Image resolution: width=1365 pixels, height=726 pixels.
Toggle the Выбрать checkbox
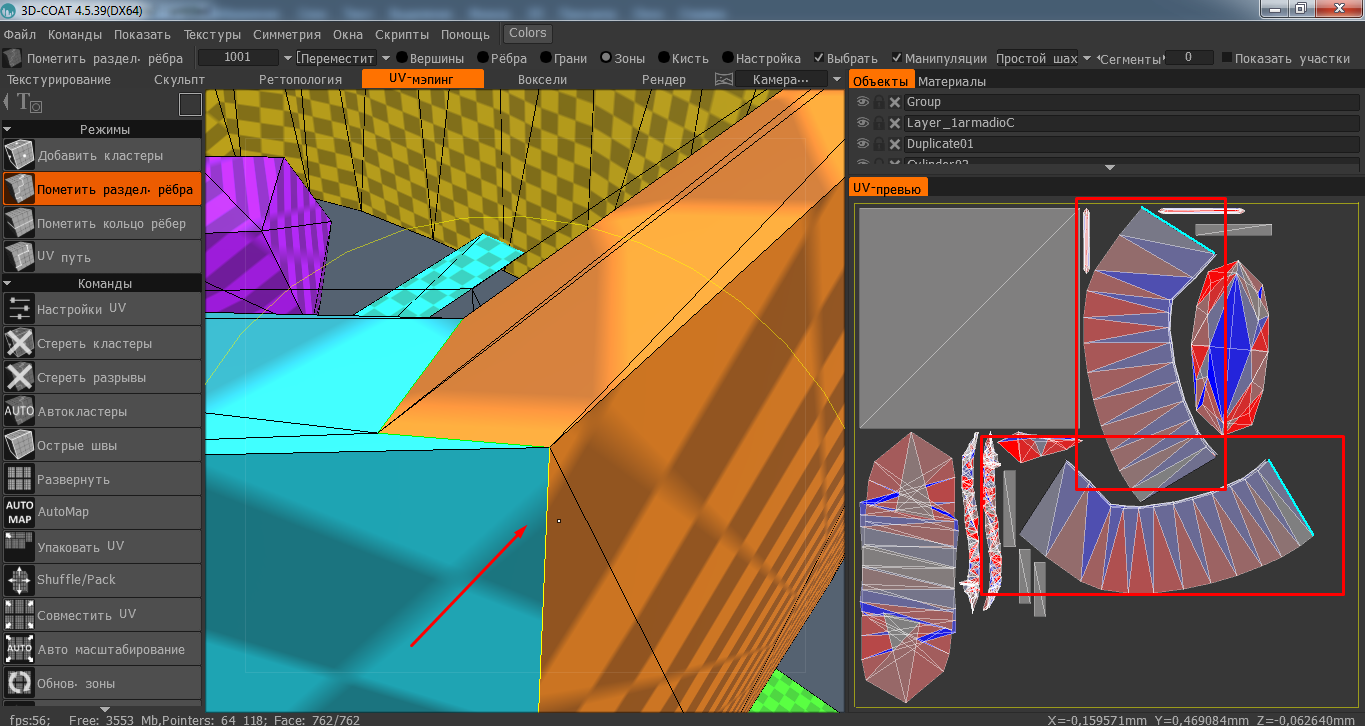coord(819,58)
